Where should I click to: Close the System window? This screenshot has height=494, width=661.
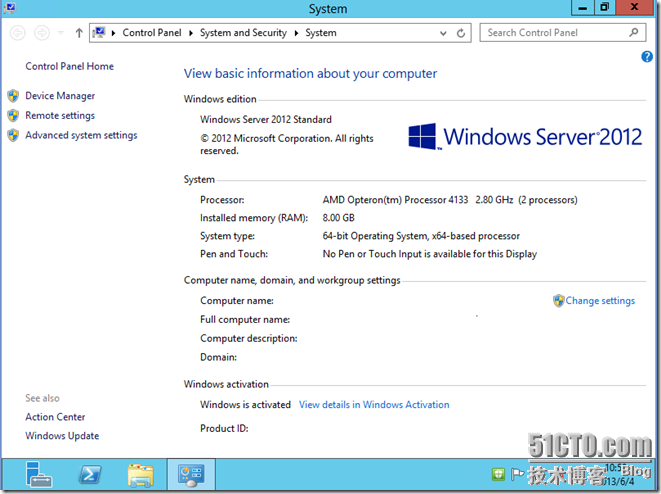(x=634, y=8)
